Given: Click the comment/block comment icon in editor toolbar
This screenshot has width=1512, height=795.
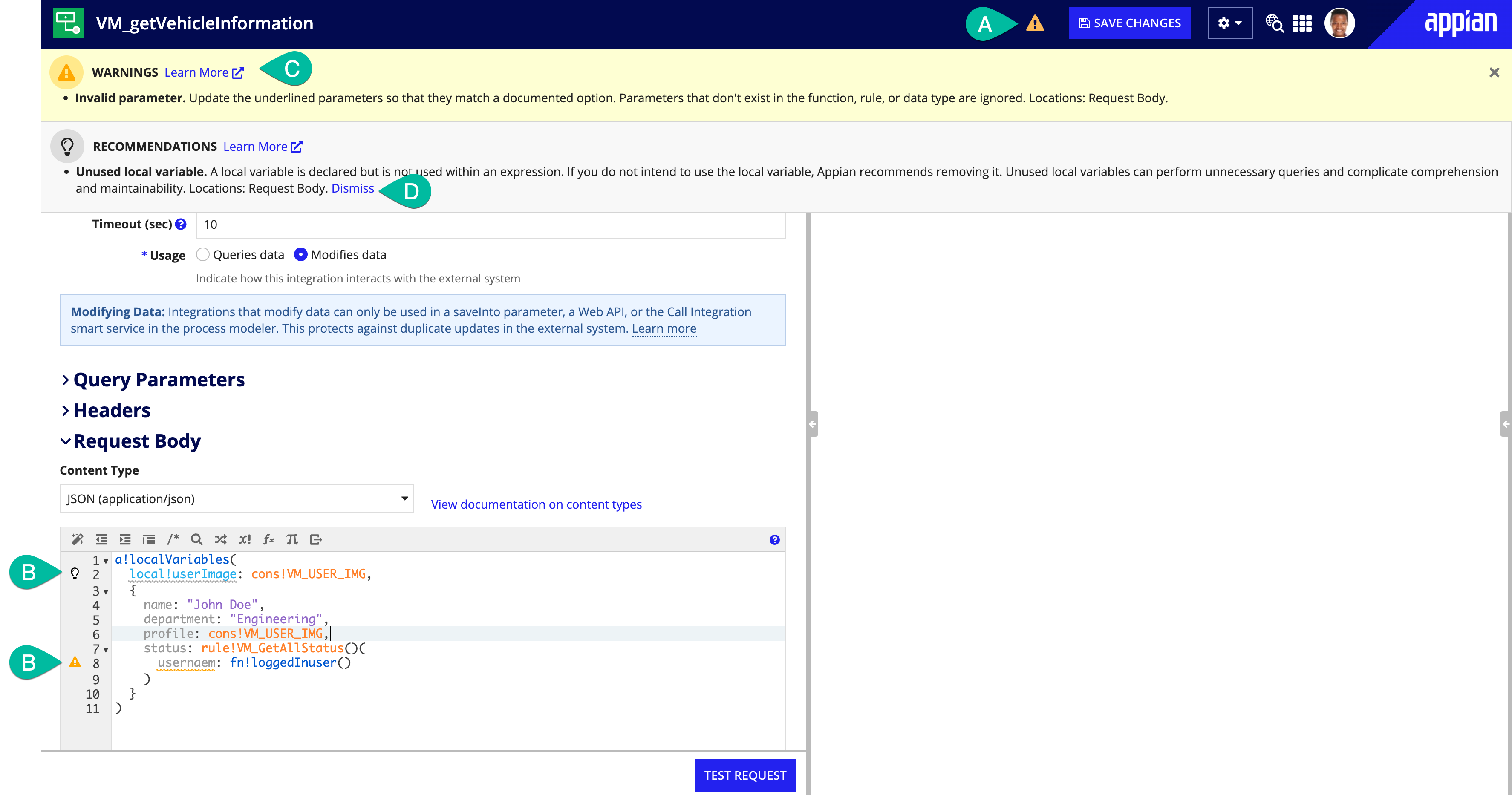Looking at the screenshot, I should pyautogui.click(x=173, y=539).
